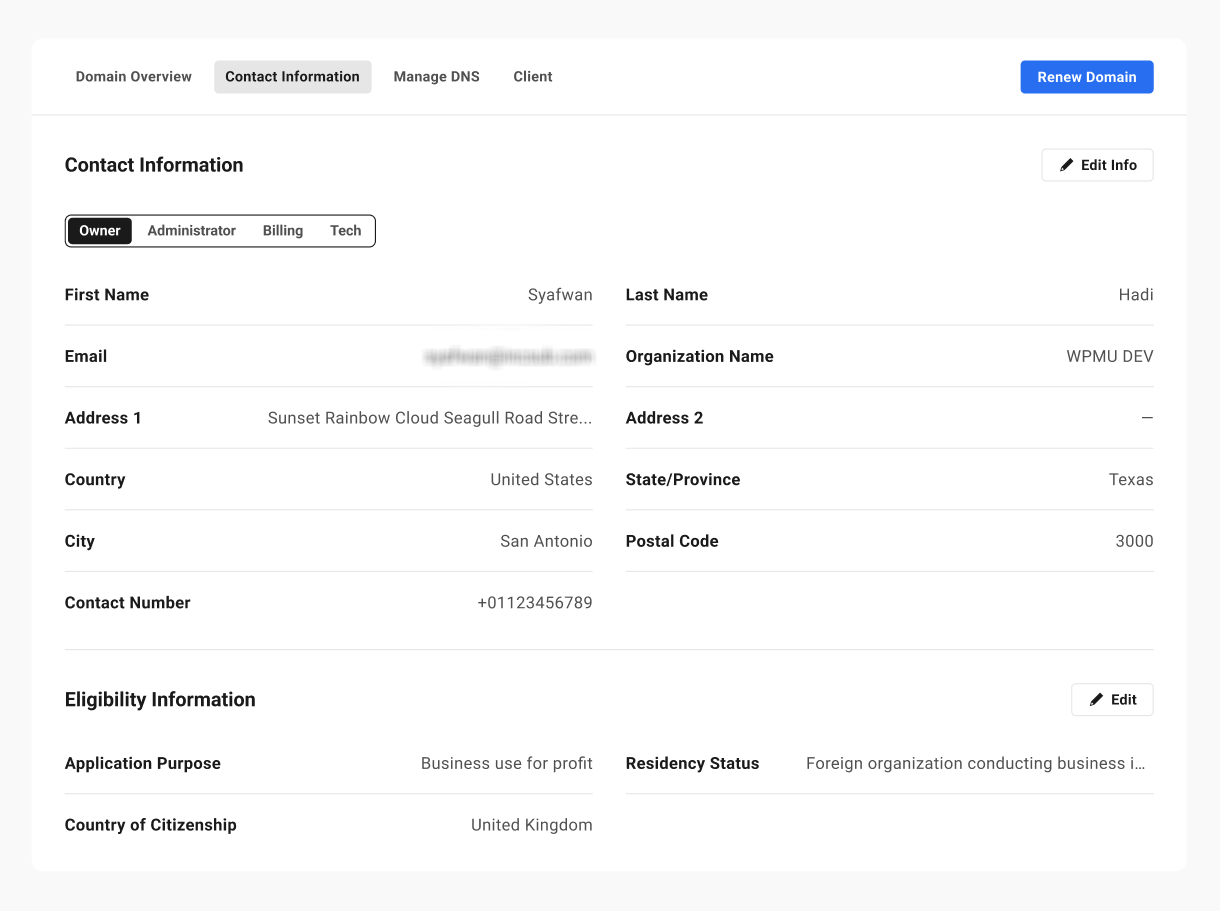1220x911 pixels.
Task: Click the pencil icon beside Eligibility Edit
Action: click(1097, 700)
